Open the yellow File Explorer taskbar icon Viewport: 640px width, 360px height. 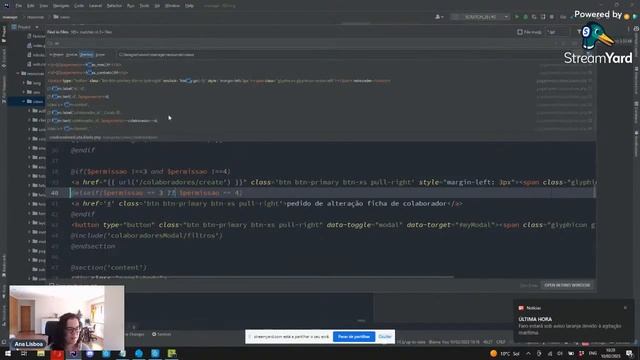point(41,353)
